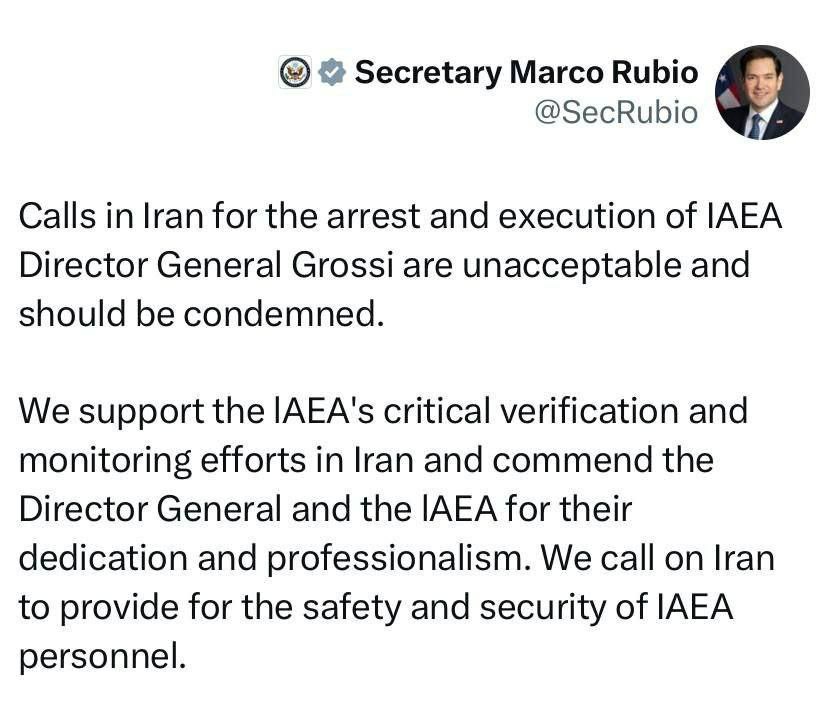Click the verified checkmark badge
This screenshot has height=714, width=828.
click(331, 72)
